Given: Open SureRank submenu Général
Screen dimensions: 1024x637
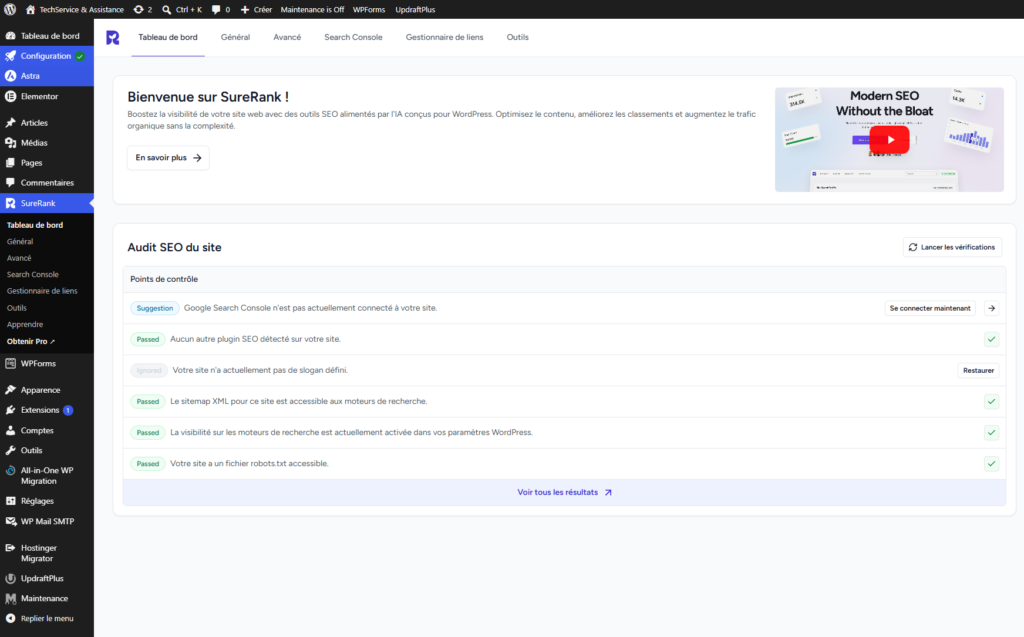Looking at the screenshot, I should 20,241.
